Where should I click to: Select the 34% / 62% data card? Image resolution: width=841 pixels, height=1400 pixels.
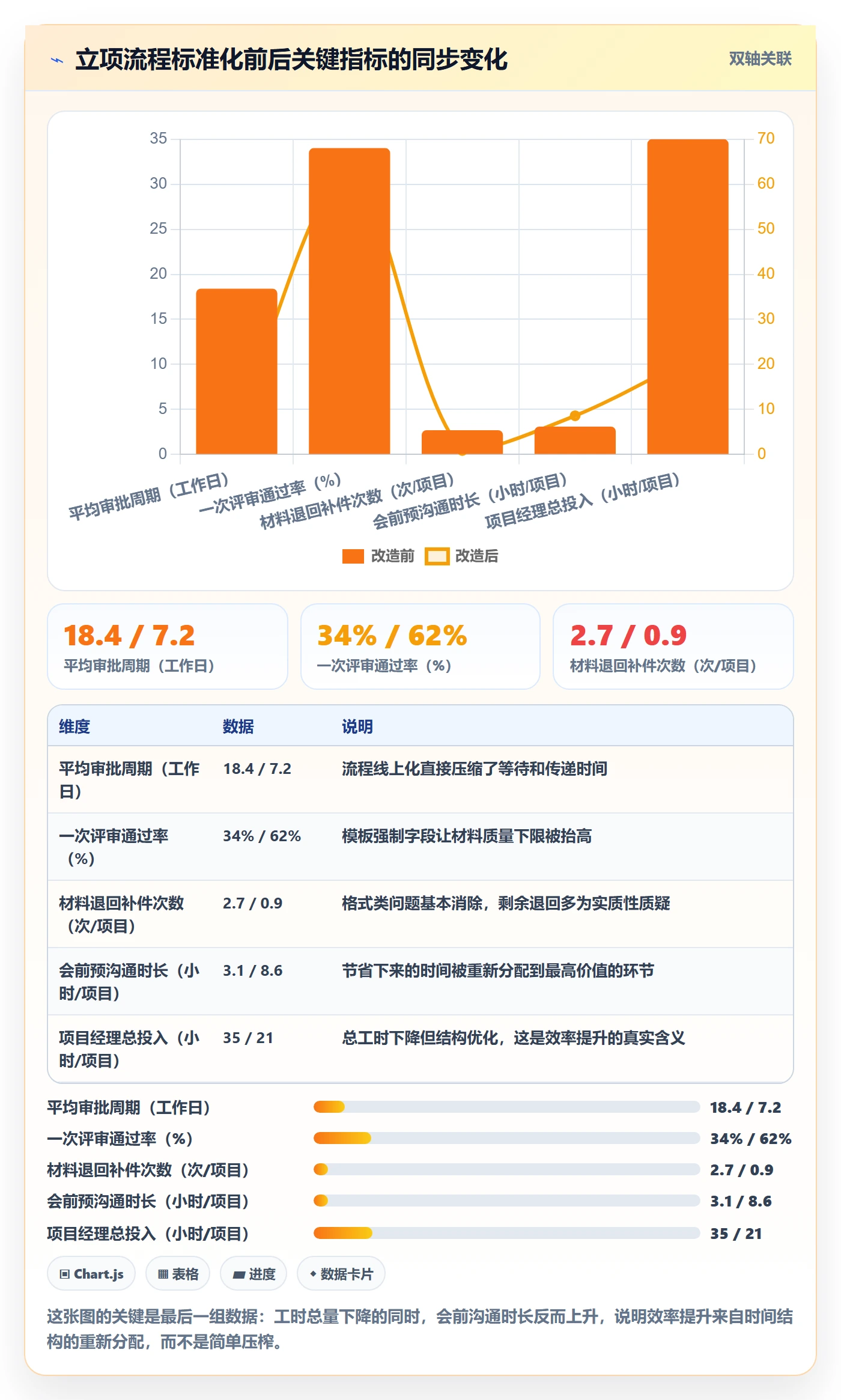click(x=421, y=647)
